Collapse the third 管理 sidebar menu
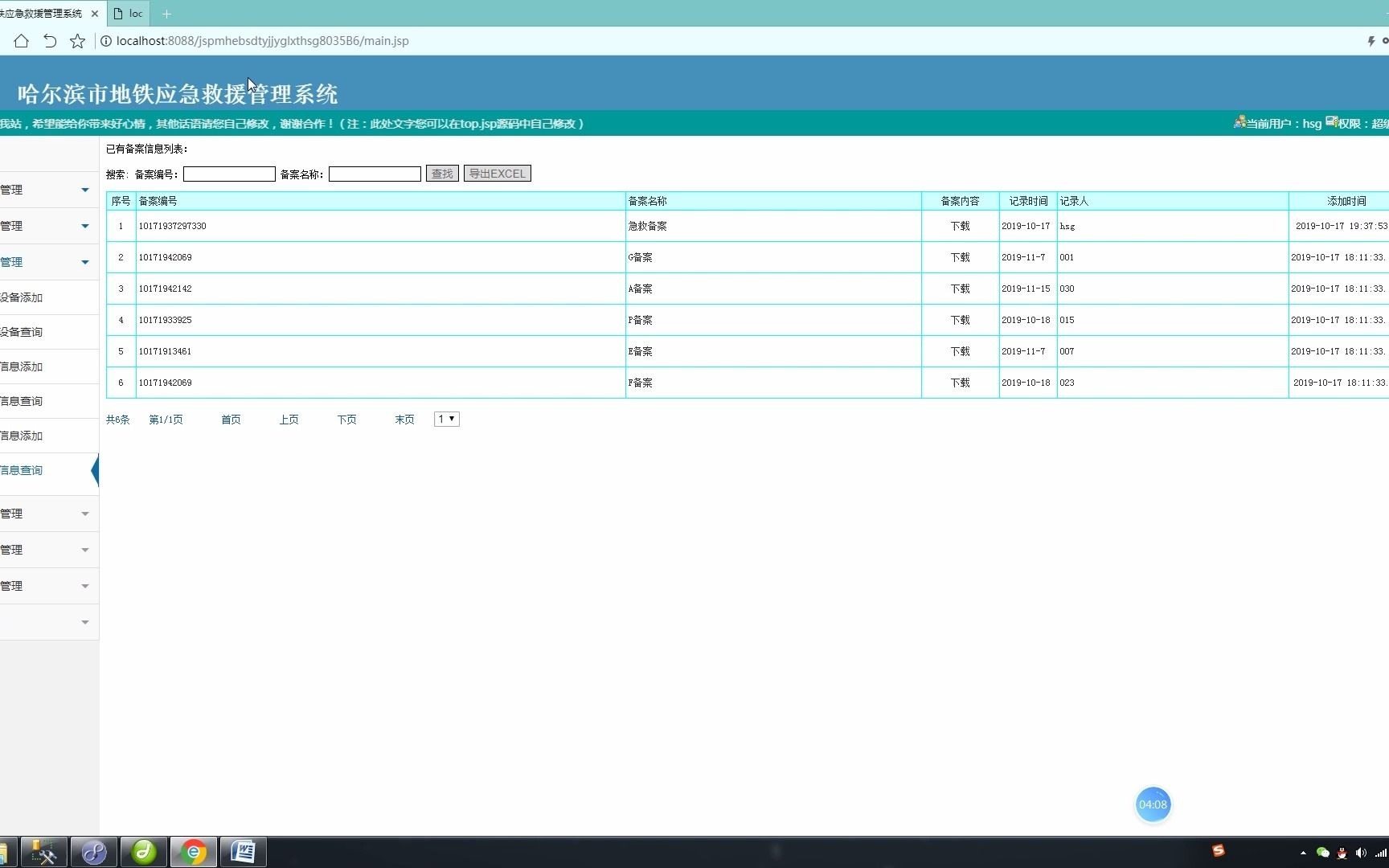The width and height of the screenshot is (1389, 868). pos(49,262)
